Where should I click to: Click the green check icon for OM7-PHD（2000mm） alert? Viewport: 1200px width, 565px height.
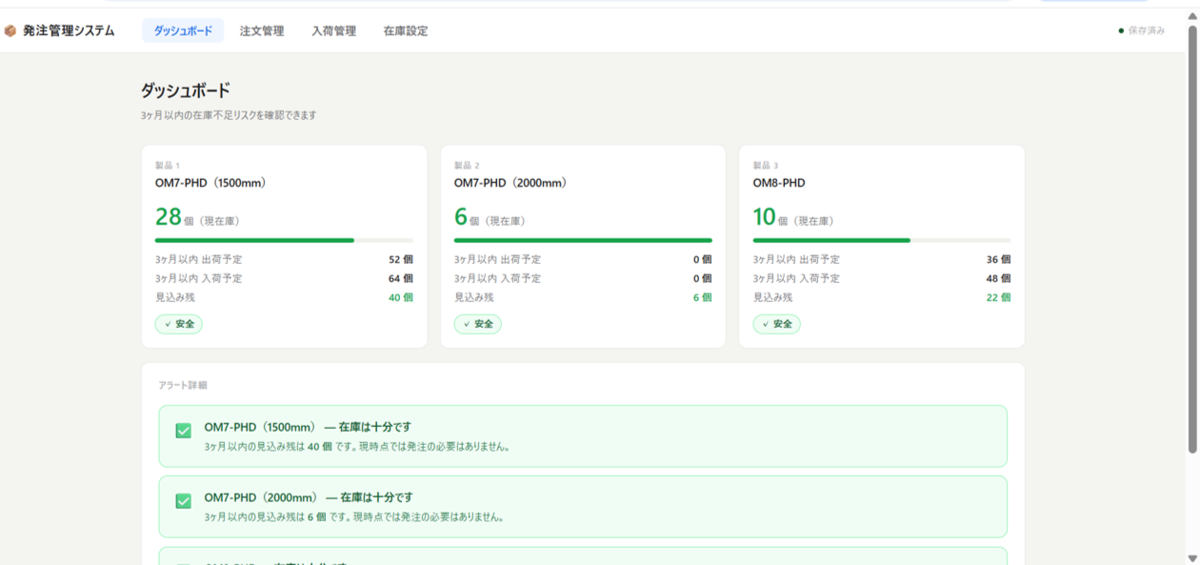point(183,501)
